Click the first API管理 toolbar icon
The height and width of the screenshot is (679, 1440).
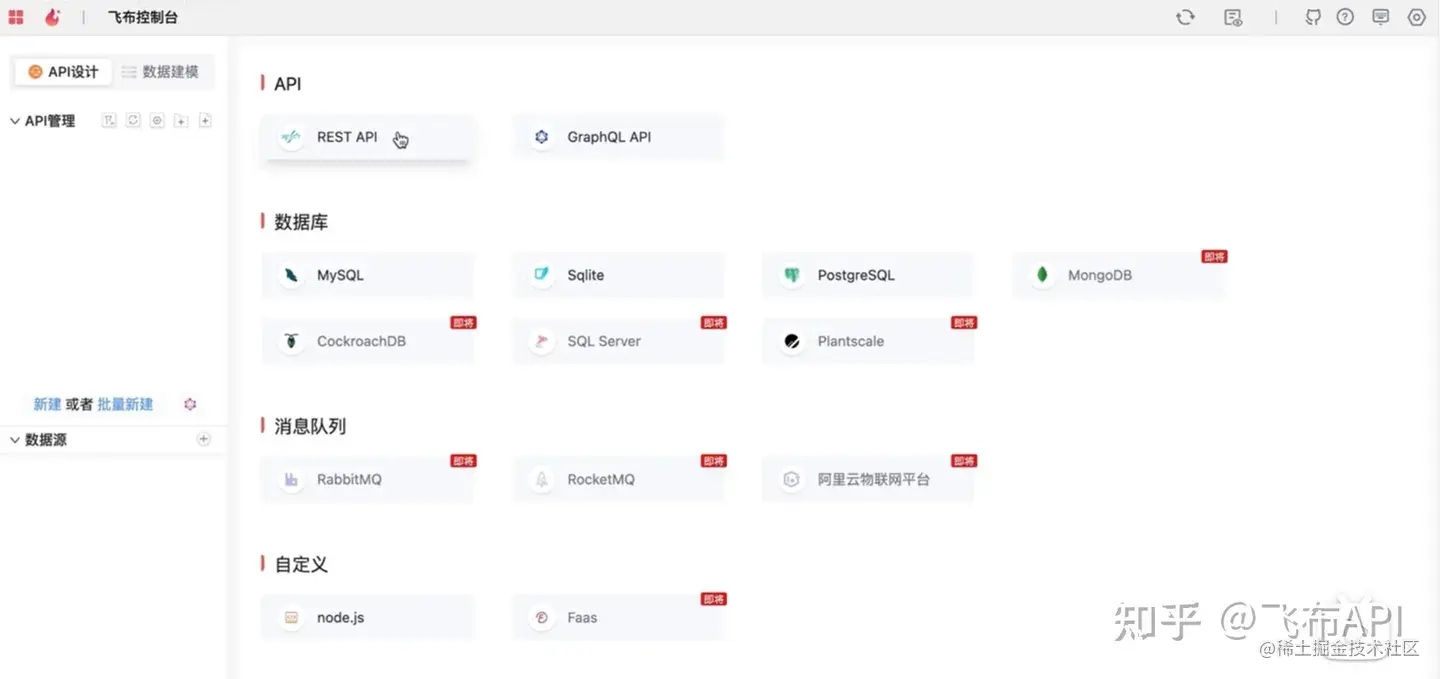pos(109,120)
